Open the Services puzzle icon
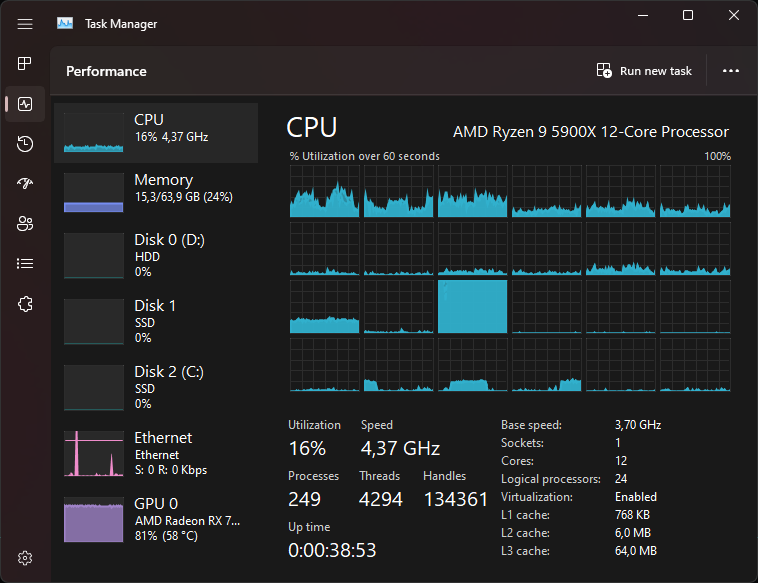This screenshot has height=583, width=758. (25, 304)
